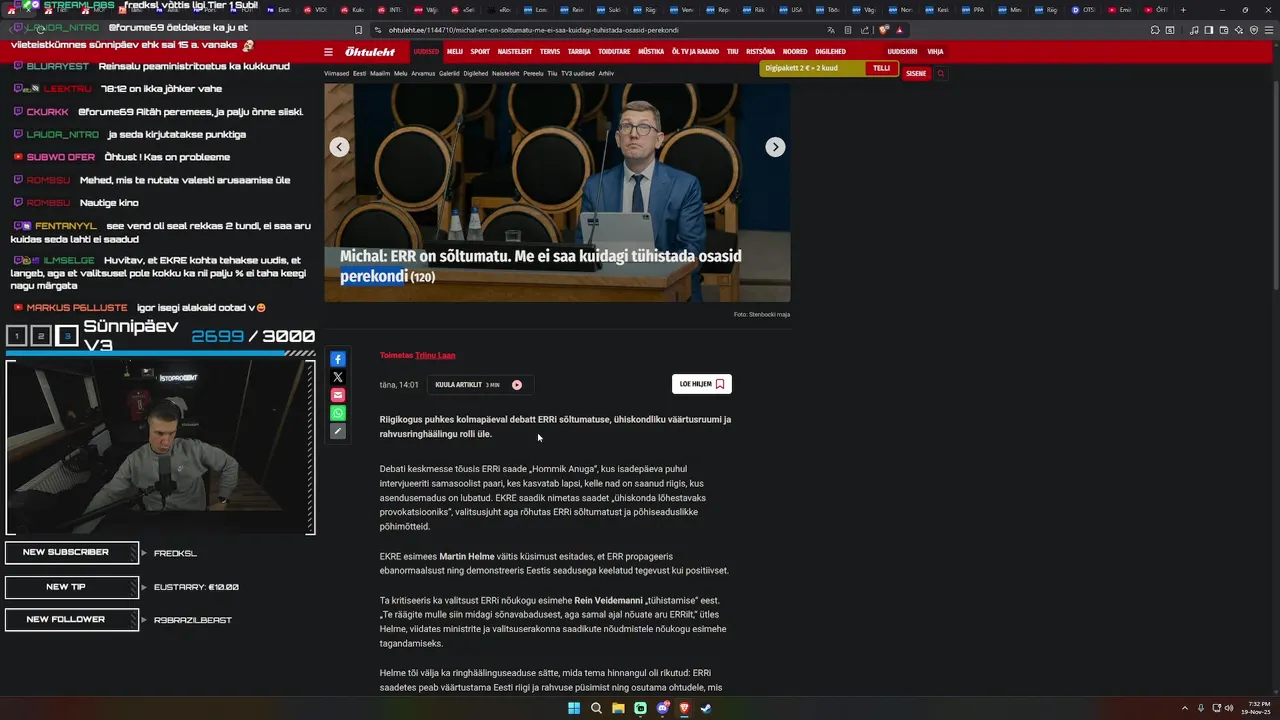The height and width of the screenshot is (720, 1280).
Task: Open the Õhtuleht hamburger menu
Action: tap(328, 51)
